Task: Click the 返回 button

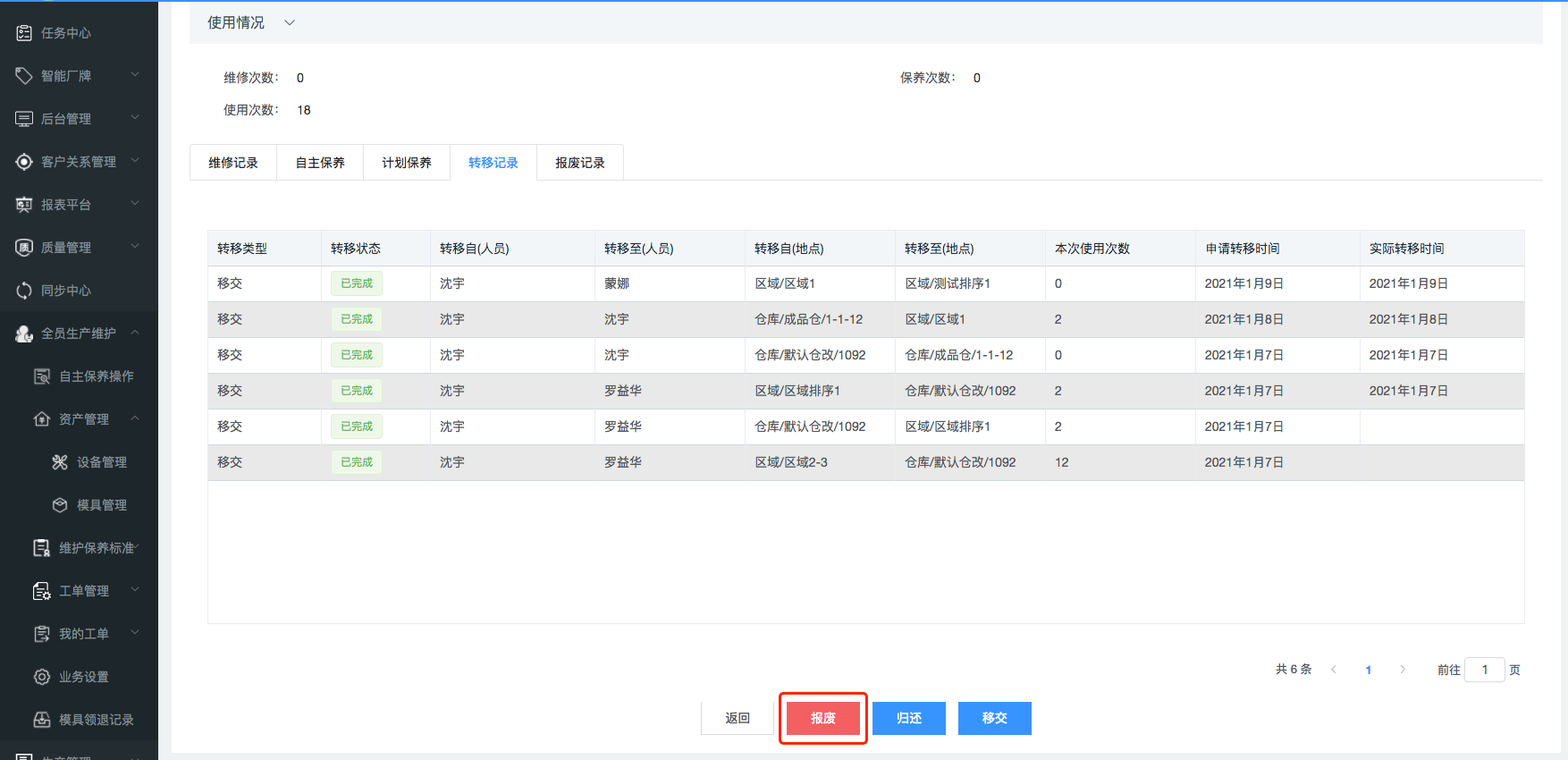Action: click(x=738, y=718)
